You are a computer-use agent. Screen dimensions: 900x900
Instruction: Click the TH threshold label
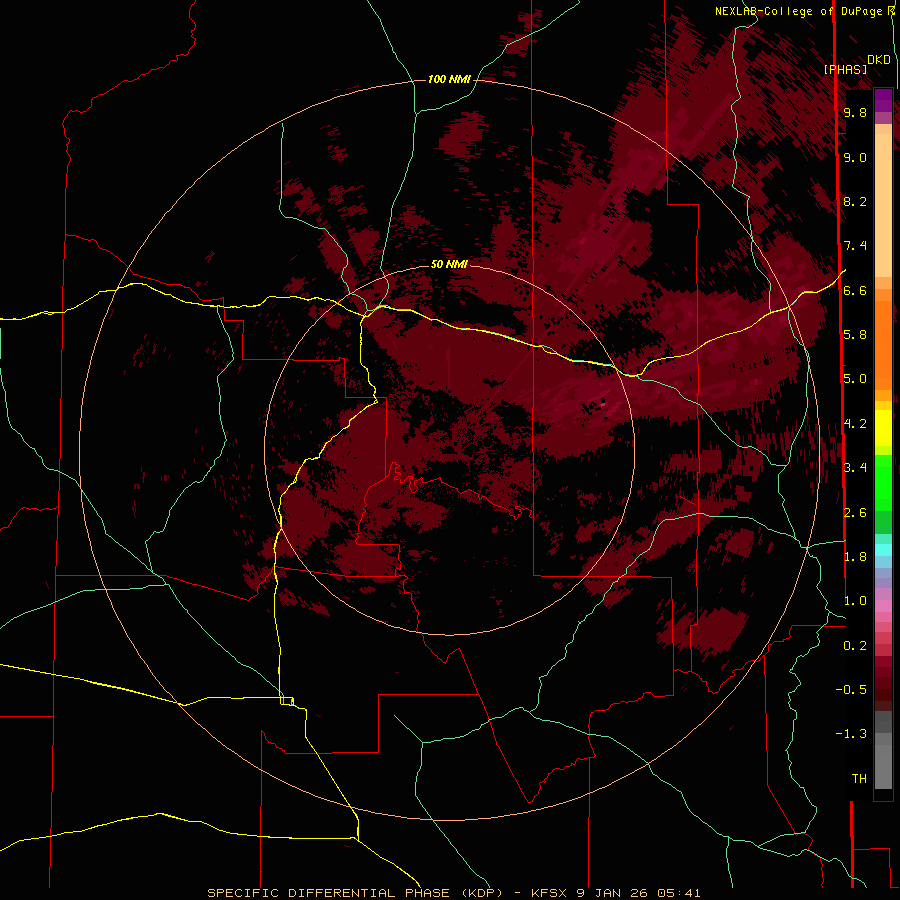pyautogui.click(x=859, y=779)
